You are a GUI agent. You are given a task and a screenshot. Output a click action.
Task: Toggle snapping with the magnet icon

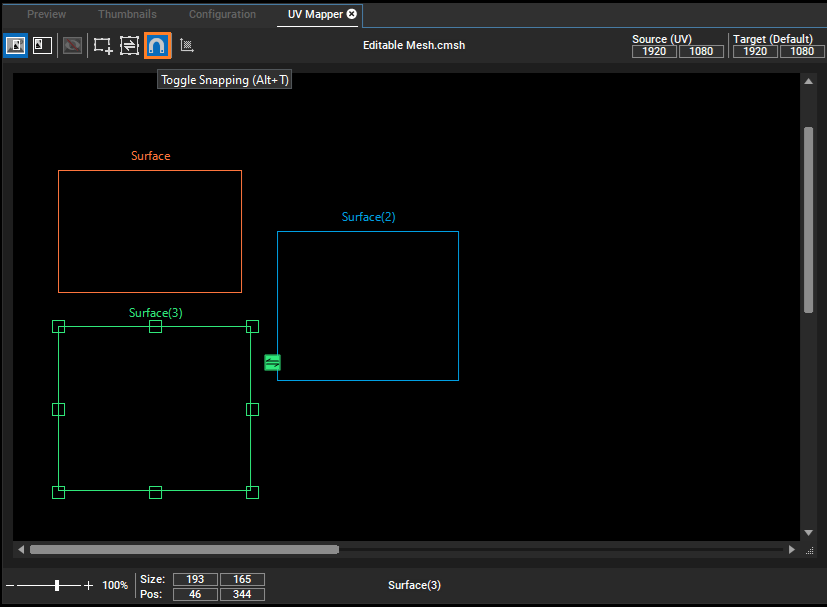pos(157,46)
